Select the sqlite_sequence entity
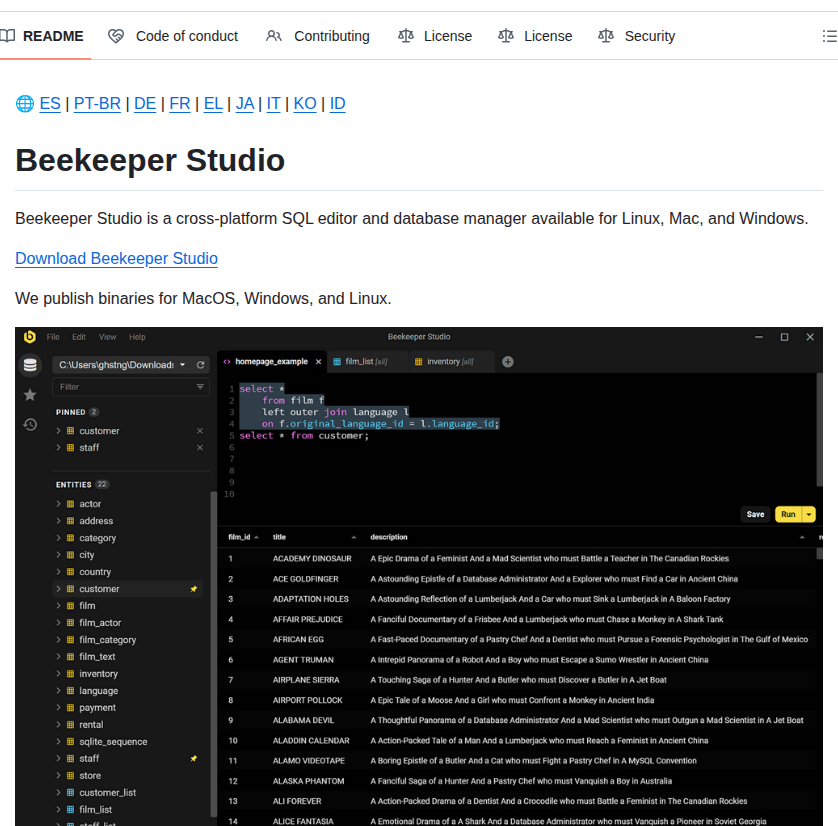 point(113,742)
